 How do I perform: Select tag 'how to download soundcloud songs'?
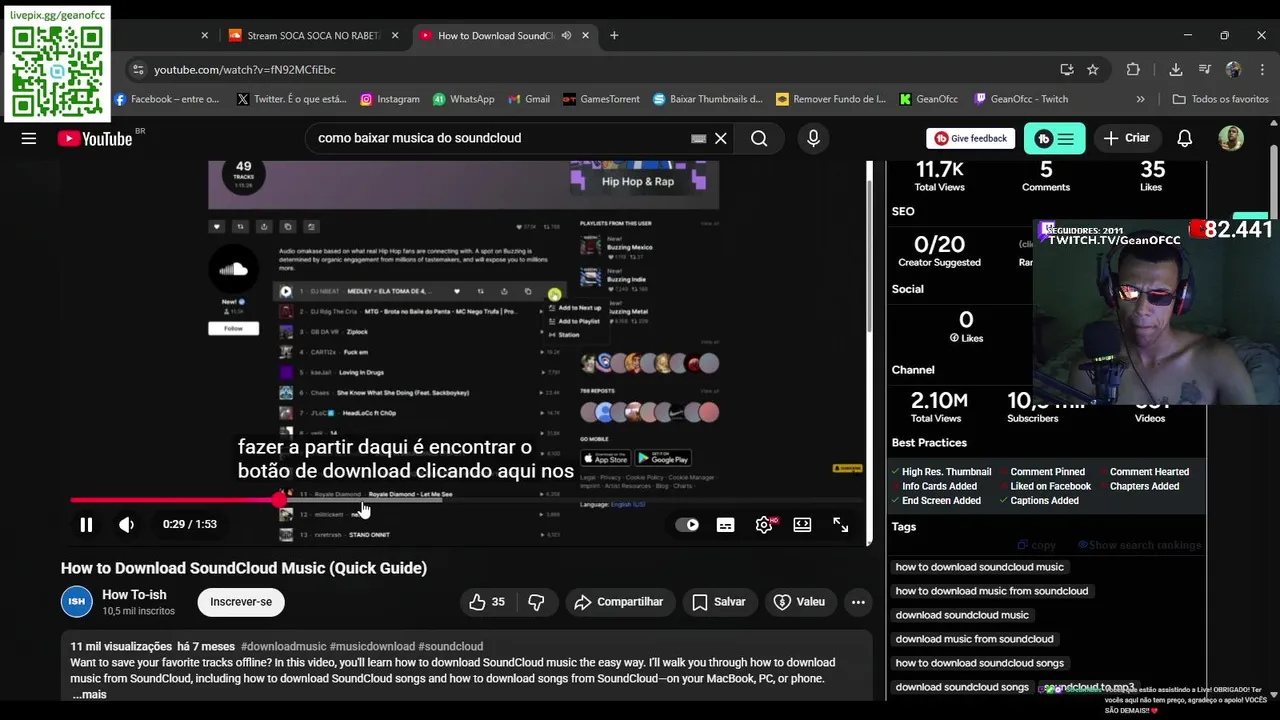tap(979, 663)
